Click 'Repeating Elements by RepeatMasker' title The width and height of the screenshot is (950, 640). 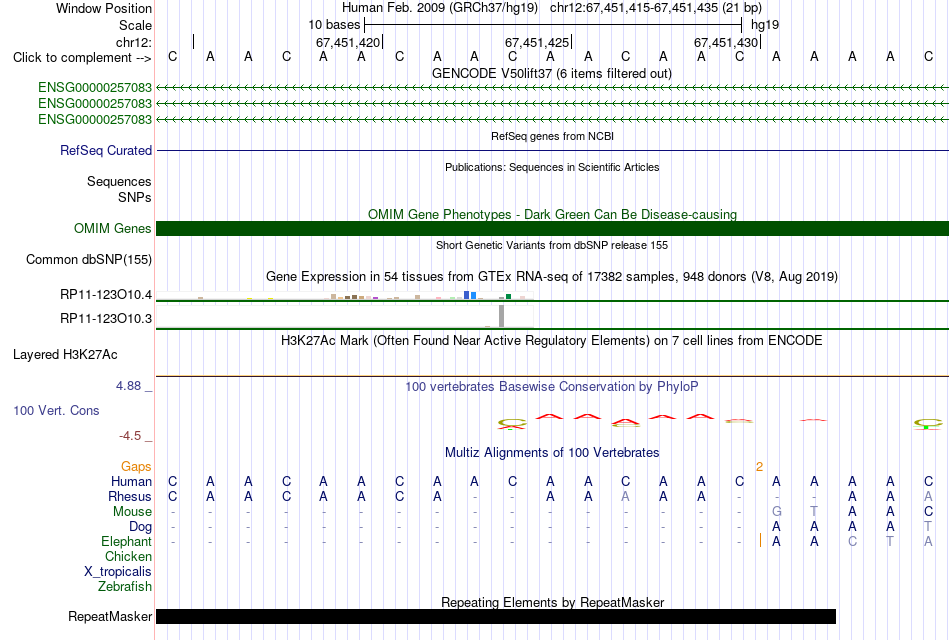(552, 602)
